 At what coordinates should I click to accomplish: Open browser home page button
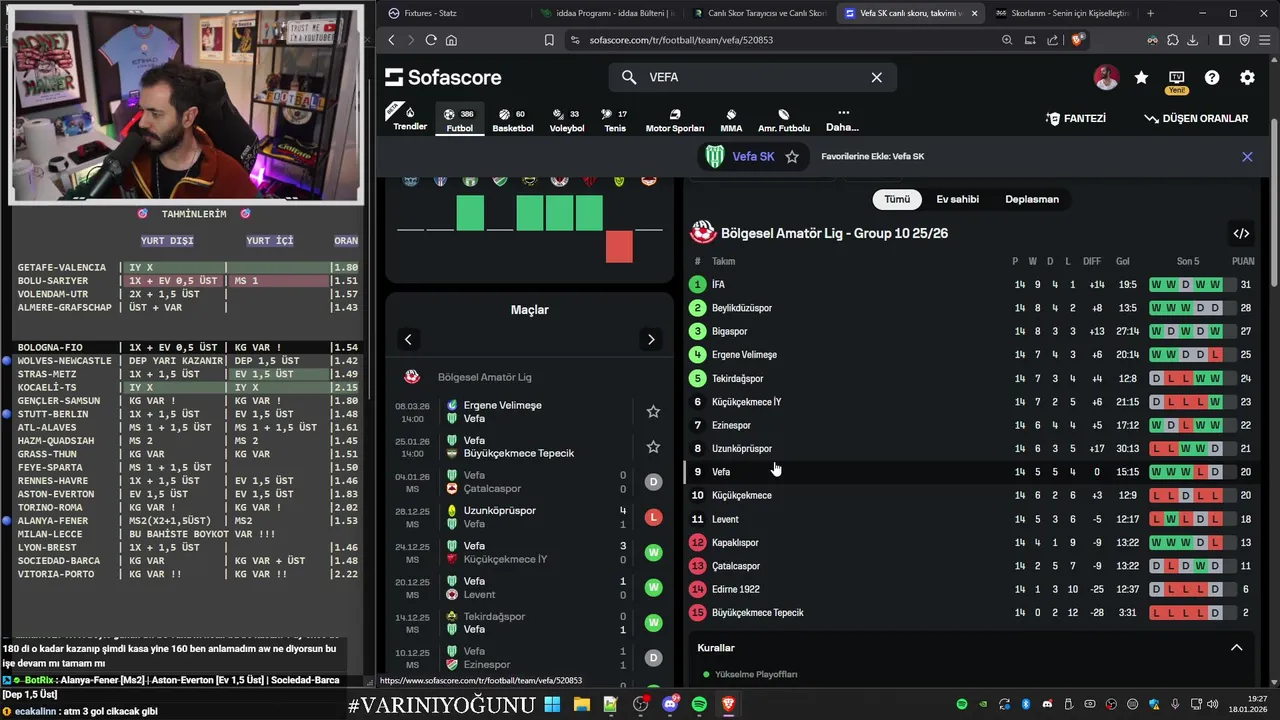click(451, 40)
